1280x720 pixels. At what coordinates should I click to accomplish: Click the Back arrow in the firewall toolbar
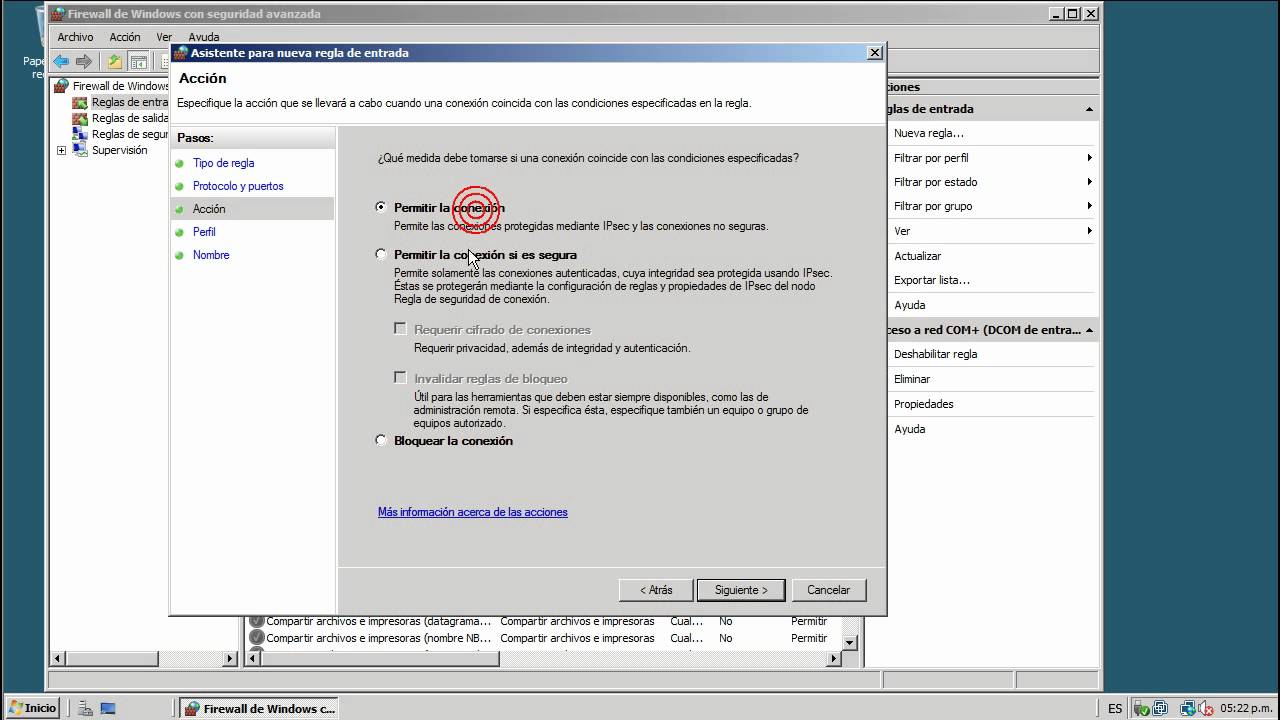pos(62,61)
